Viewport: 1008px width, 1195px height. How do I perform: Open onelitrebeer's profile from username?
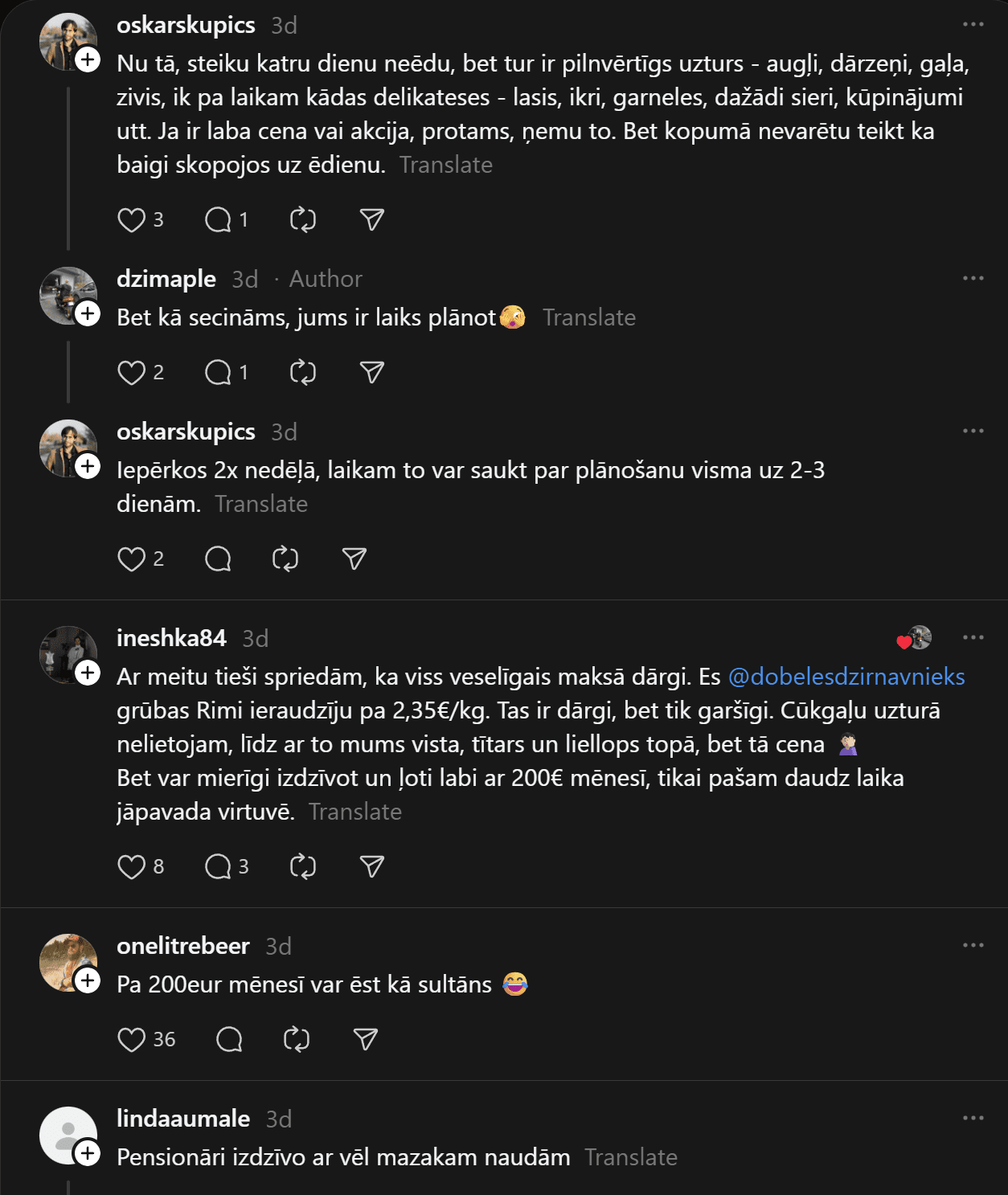[183, 947]
